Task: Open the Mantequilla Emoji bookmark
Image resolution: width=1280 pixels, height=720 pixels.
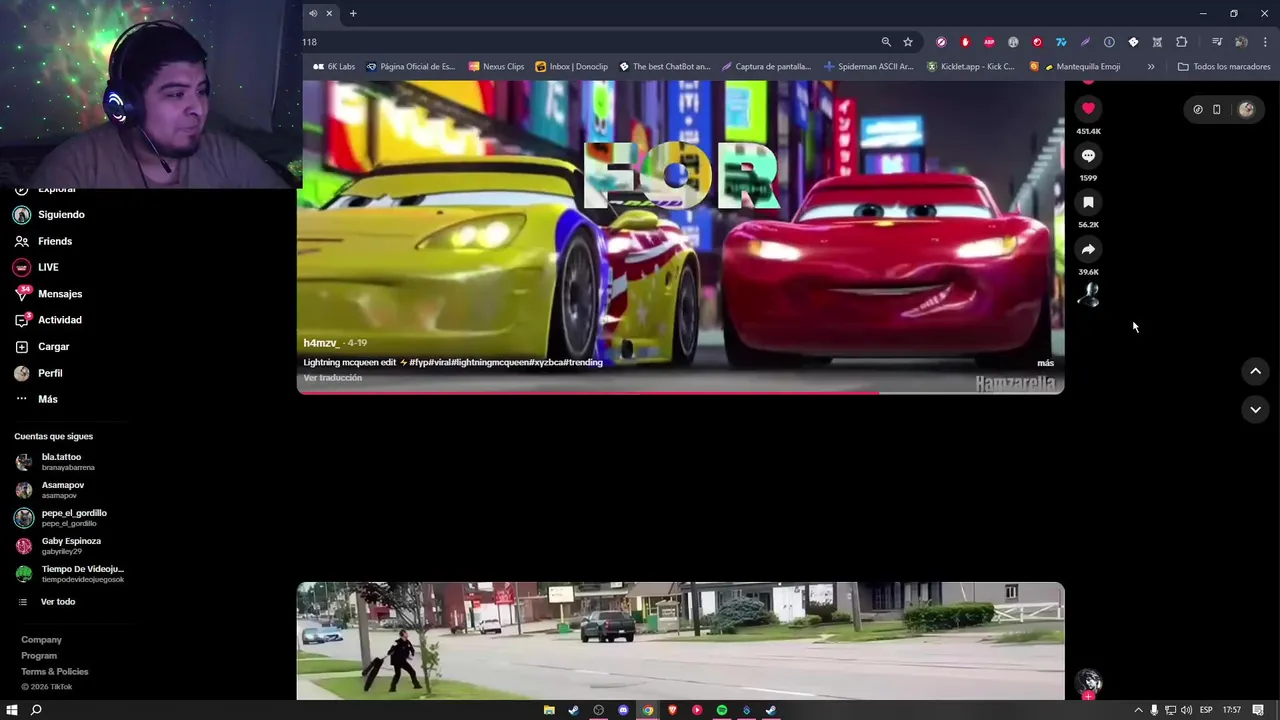Action: click(x=1075, y=67)
